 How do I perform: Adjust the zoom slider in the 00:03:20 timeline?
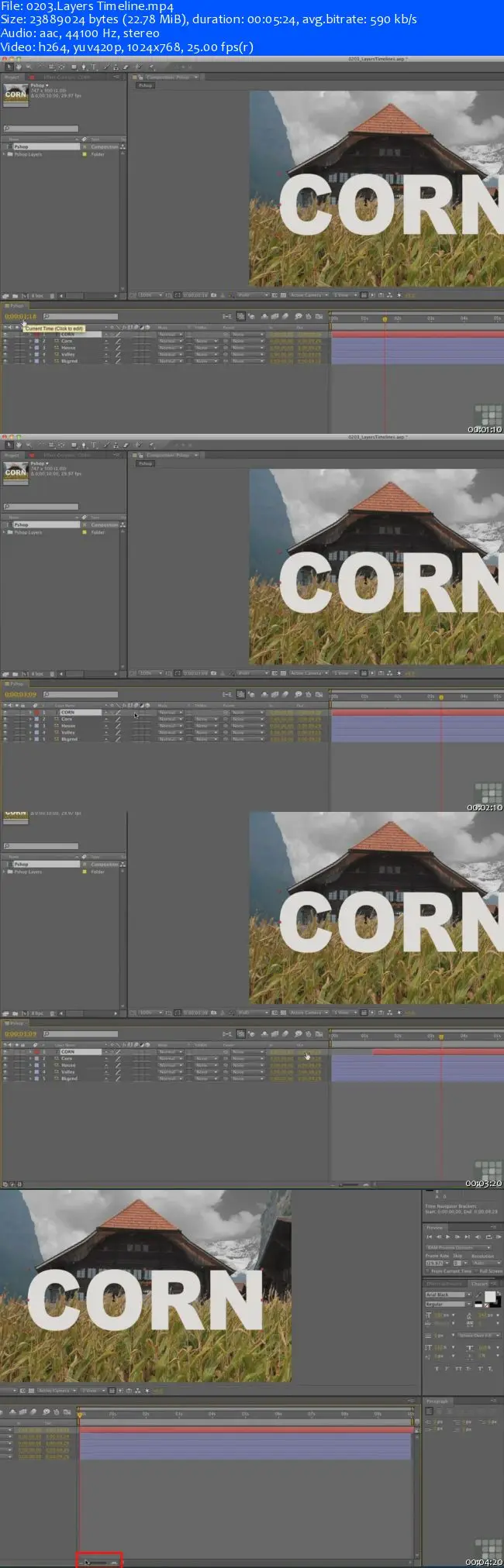pos(349,1184)
